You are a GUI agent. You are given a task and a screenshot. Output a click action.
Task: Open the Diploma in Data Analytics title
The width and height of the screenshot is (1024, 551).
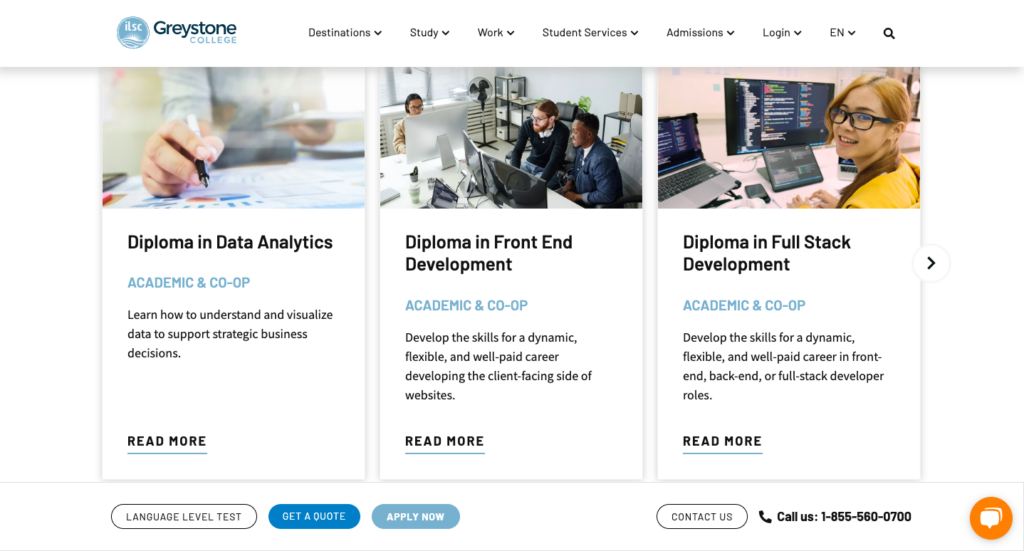230,242
